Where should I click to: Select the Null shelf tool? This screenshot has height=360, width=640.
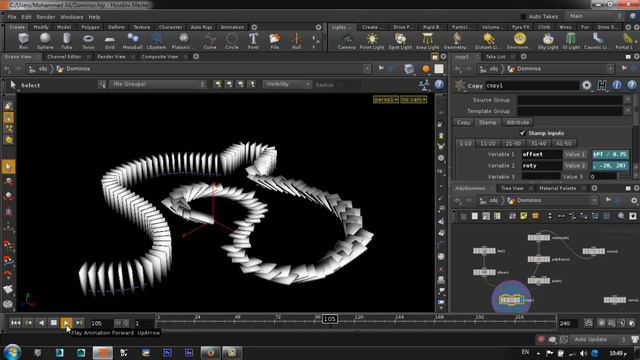coord(297,41)
